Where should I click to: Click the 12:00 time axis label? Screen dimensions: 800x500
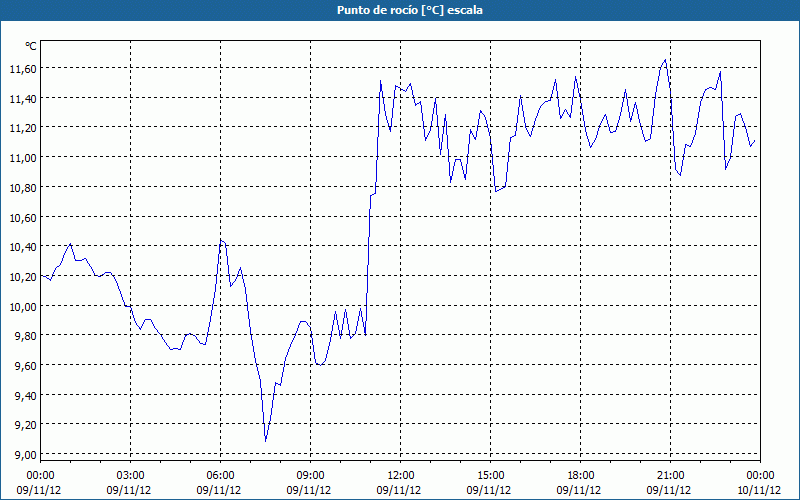pyautogui.click(x=401, y=476)
